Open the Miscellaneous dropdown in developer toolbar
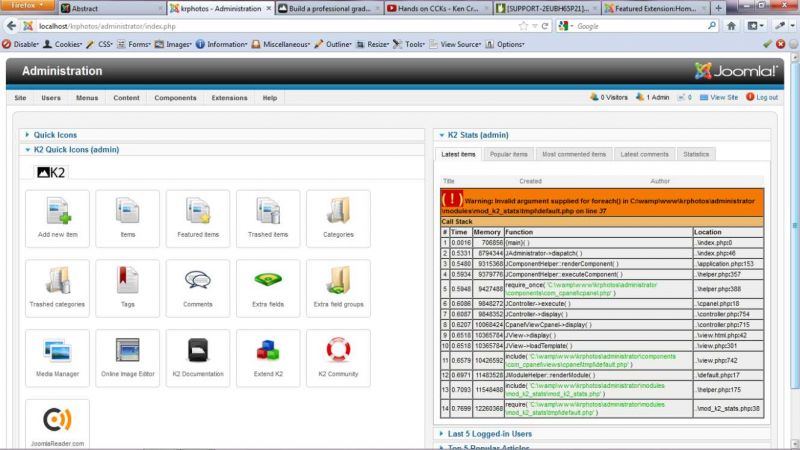800x450 pixels. point(281,44)
